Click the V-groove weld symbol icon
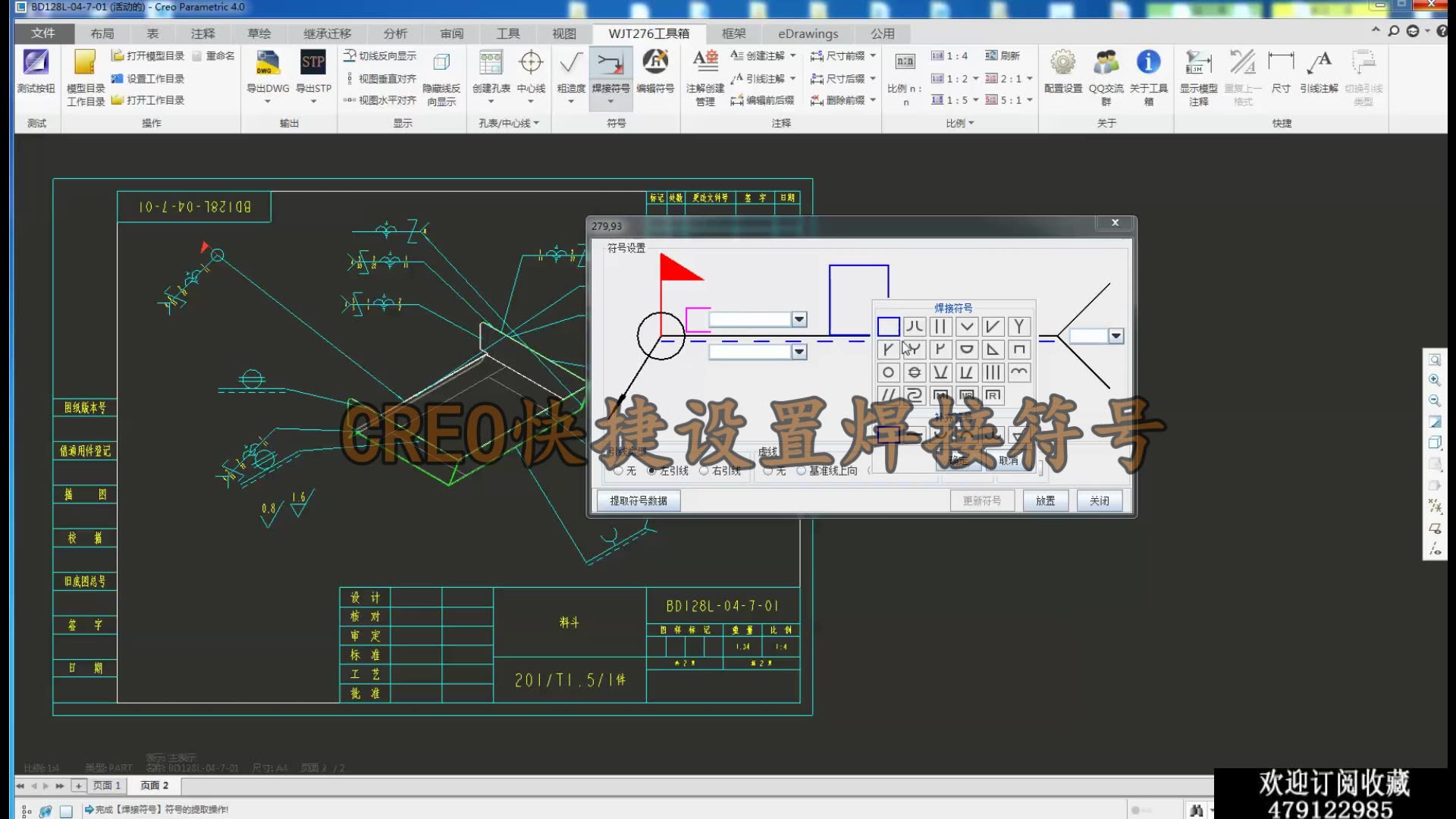Screen dimensions: 1456x819 [966, 325]
